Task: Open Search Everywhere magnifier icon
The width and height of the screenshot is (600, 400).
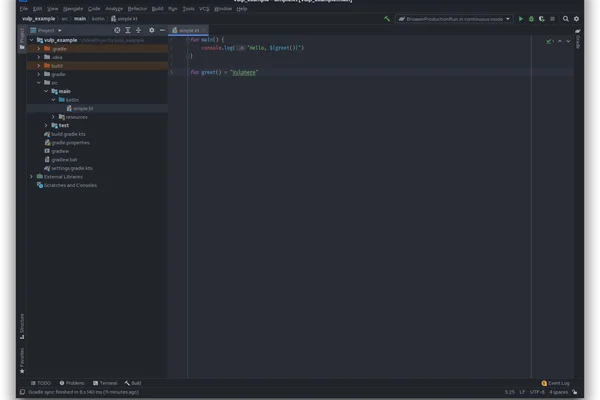Action: (566, 19)
